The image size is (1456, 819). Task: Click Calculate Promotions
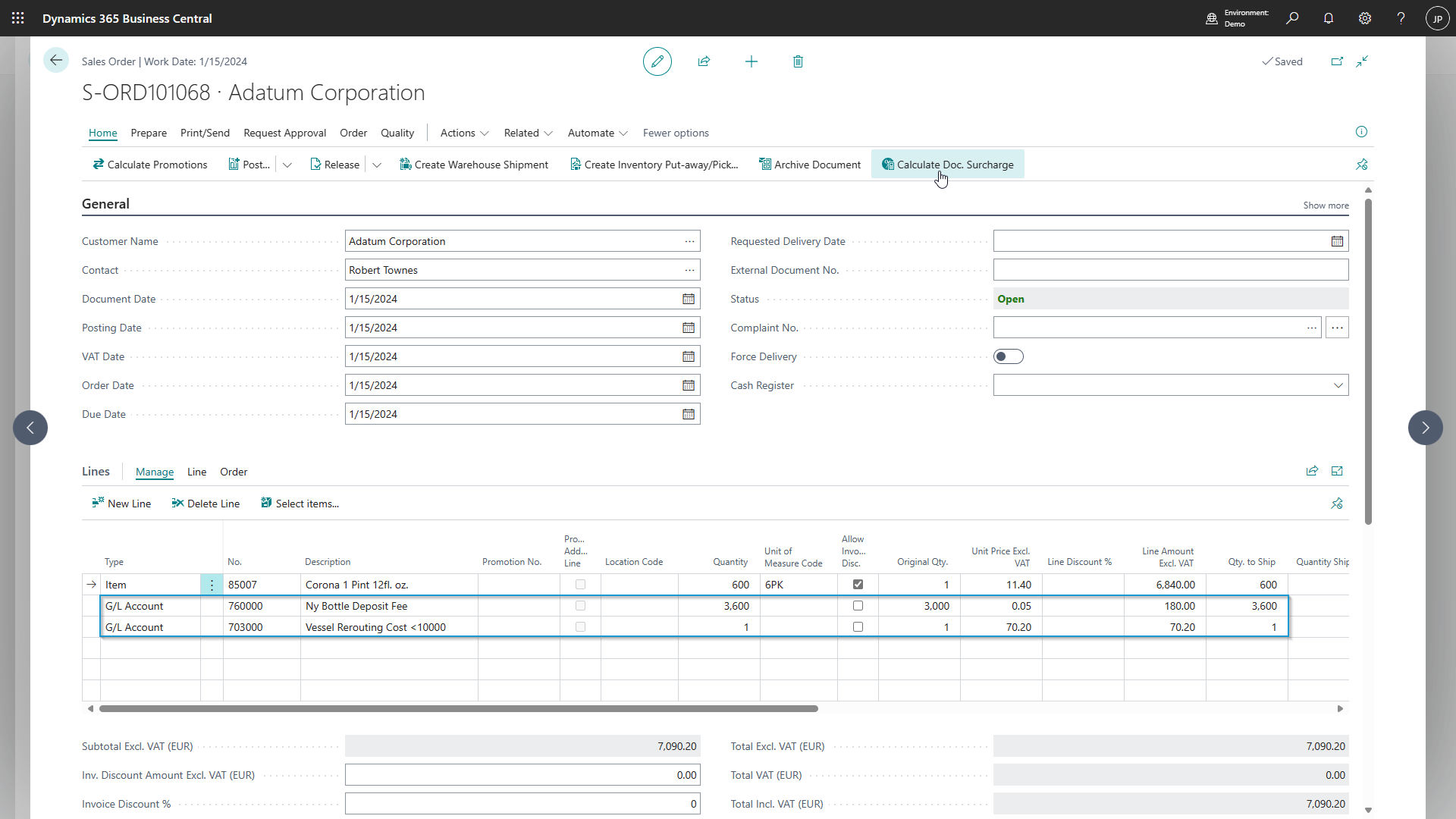coord(149,165)
